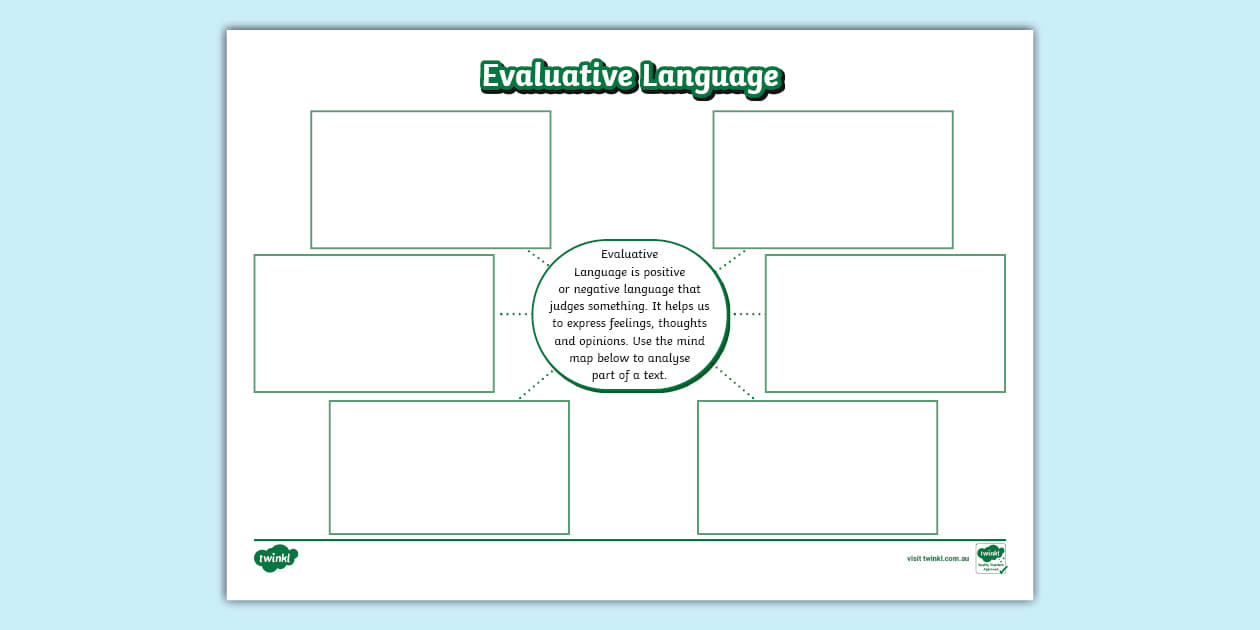Click the green Evaluative Language title
The width and height of the screenshot is (1260, 630).
click(x=630, y=76)
